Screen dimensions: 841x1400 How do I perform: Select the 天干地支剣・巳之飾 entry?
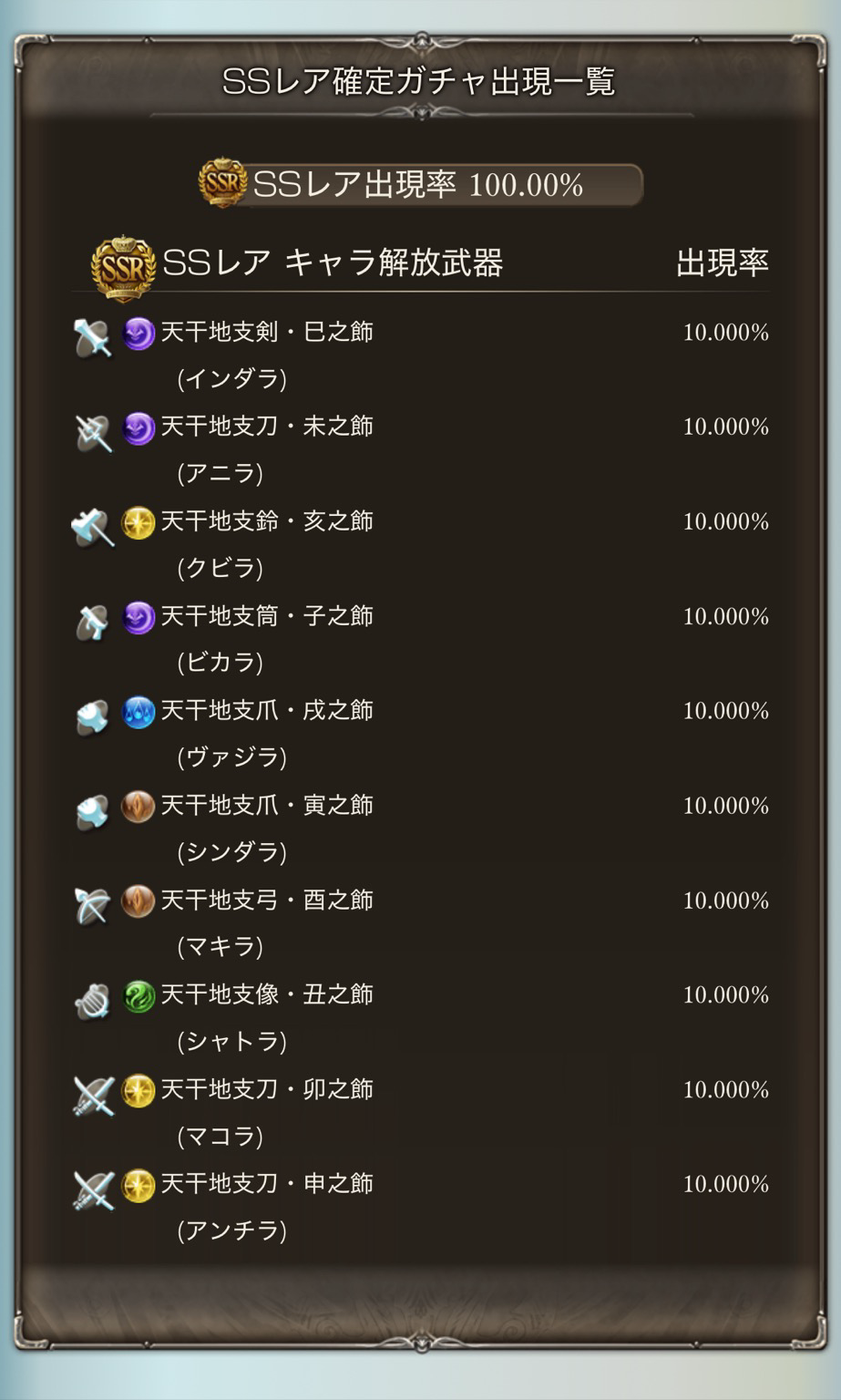(267, 332)
